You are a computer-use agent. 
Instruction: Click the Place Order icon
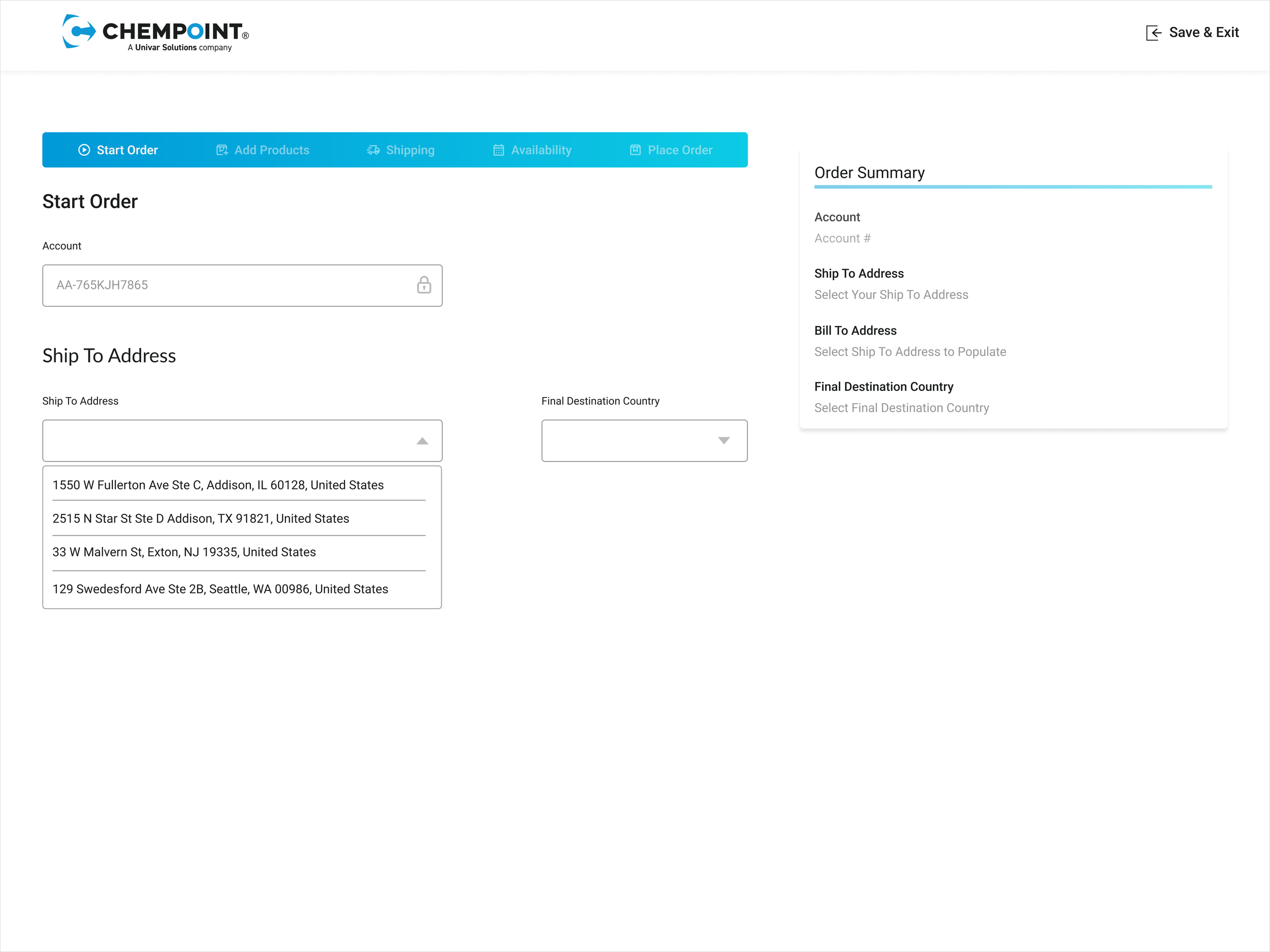click(635, 150)
